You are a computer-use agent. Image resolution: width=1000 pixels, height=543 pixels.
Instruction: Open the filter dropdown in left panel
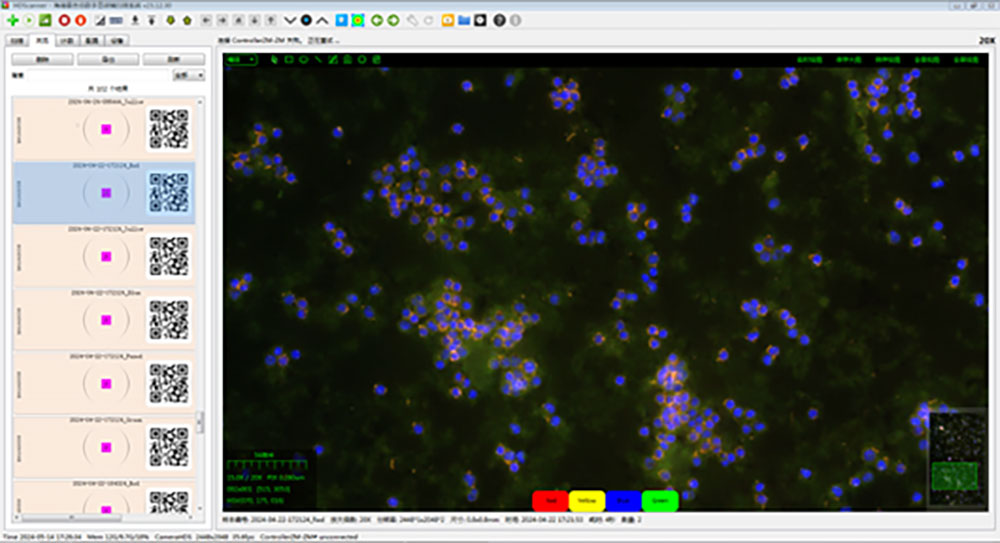point(188,75)
